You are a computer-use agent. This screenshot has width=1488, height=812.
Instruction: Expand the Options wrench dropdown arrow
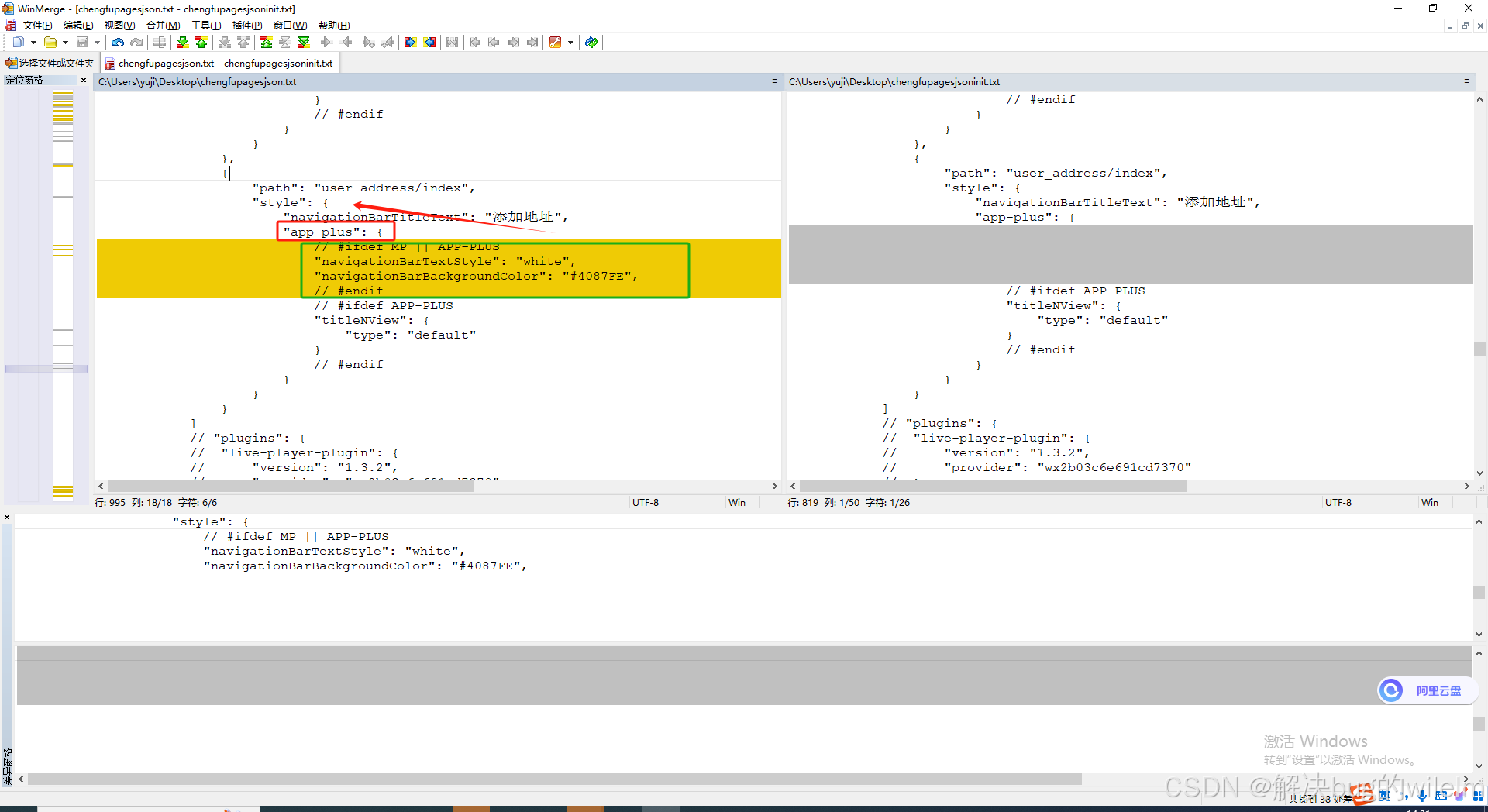[x=570, y=43]
